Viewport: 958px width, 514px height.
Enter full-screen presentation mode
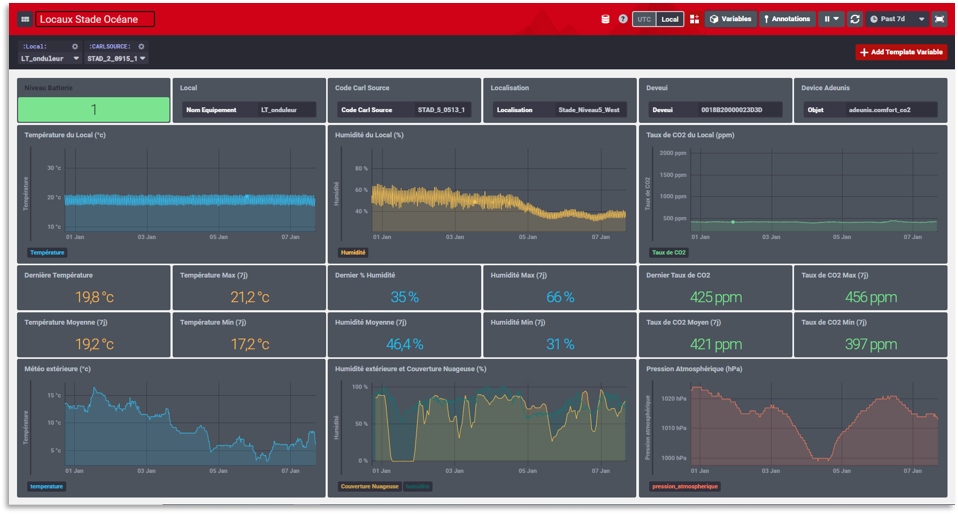point(939,19)
